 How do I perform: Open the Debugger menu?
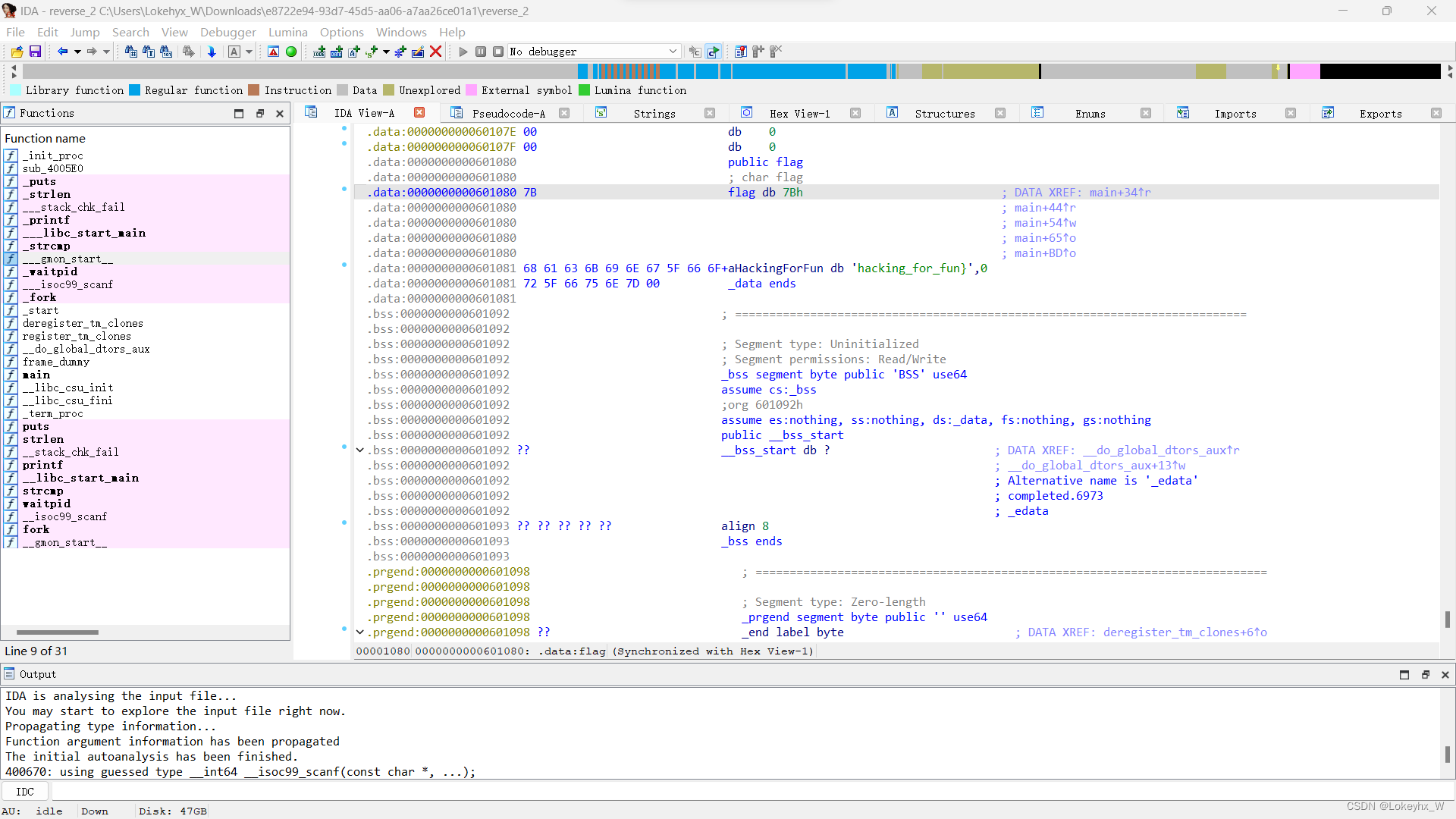click(x=228, y=32)
